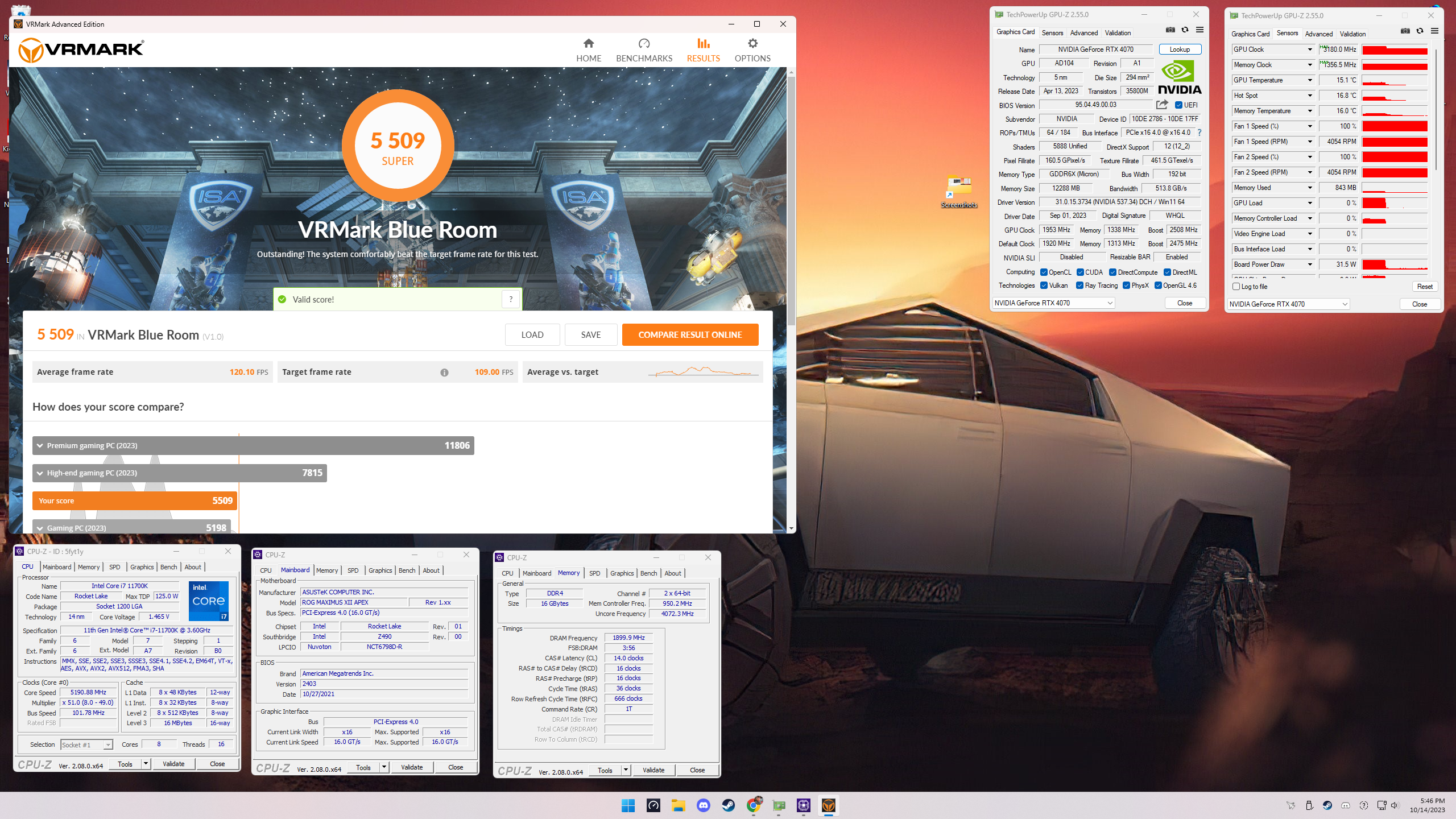Click the LOAD button in VRMark

click(532, 335)
